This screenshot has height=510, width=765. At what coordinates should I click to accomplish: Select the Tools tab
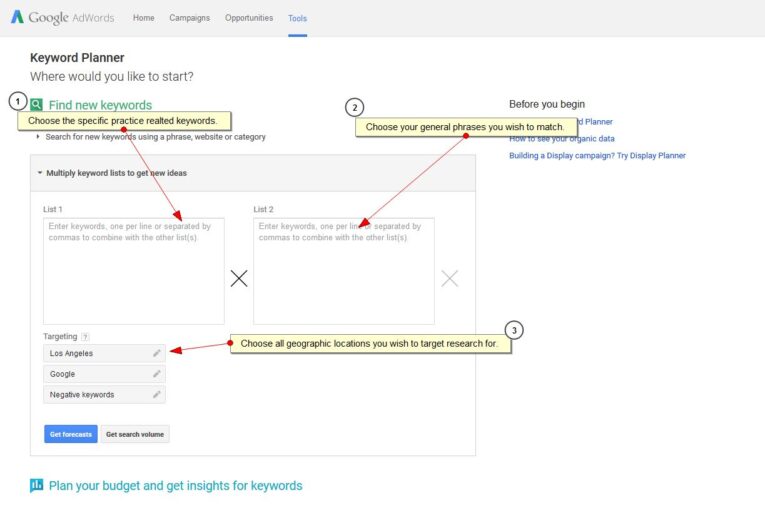(x=297, y=19)
